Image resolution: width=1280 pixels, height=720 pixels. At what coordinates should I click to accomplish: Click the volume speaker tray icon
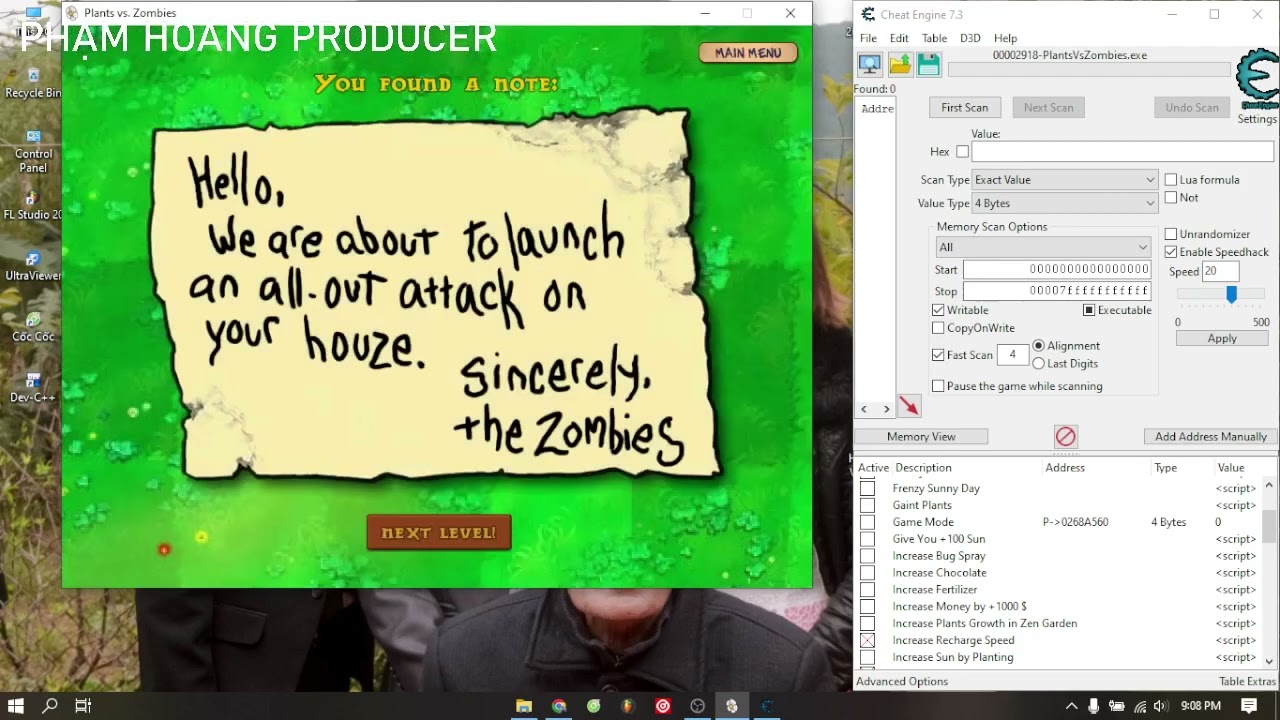(1160, 706)
